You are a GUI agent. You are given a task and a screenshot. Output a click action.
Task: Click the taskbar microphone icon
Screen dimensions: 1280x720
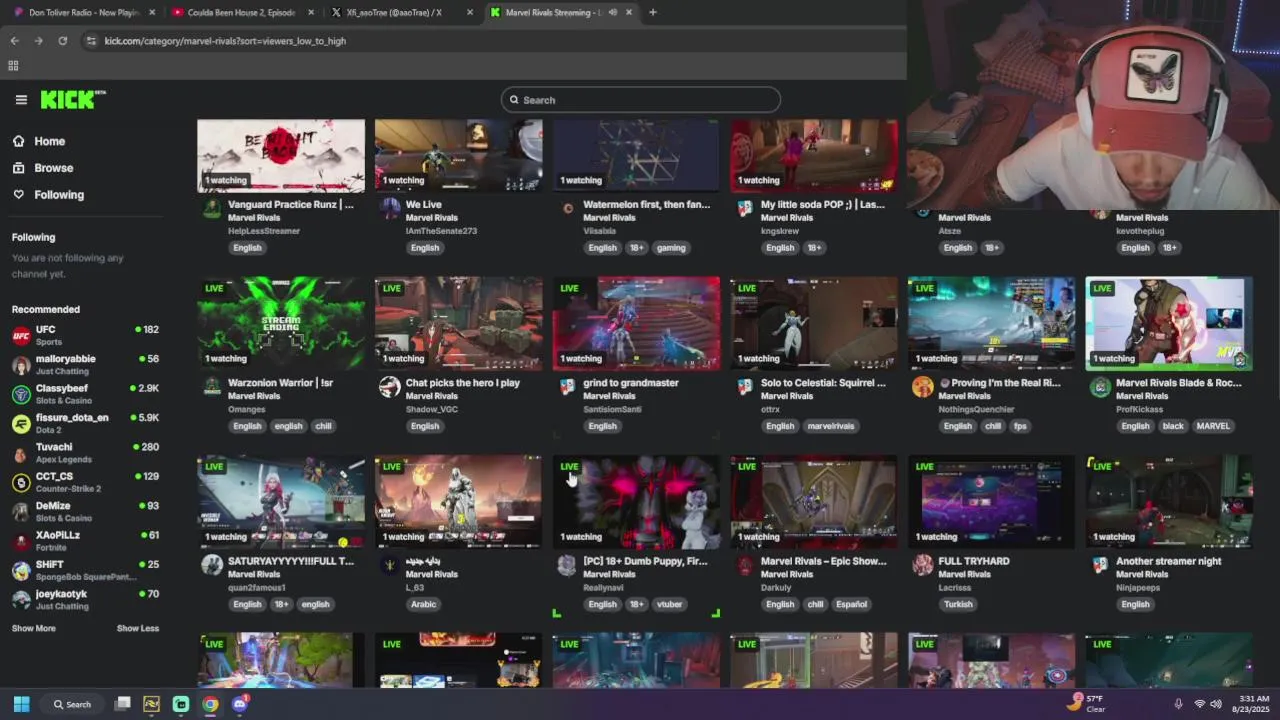click(1178, 704)
